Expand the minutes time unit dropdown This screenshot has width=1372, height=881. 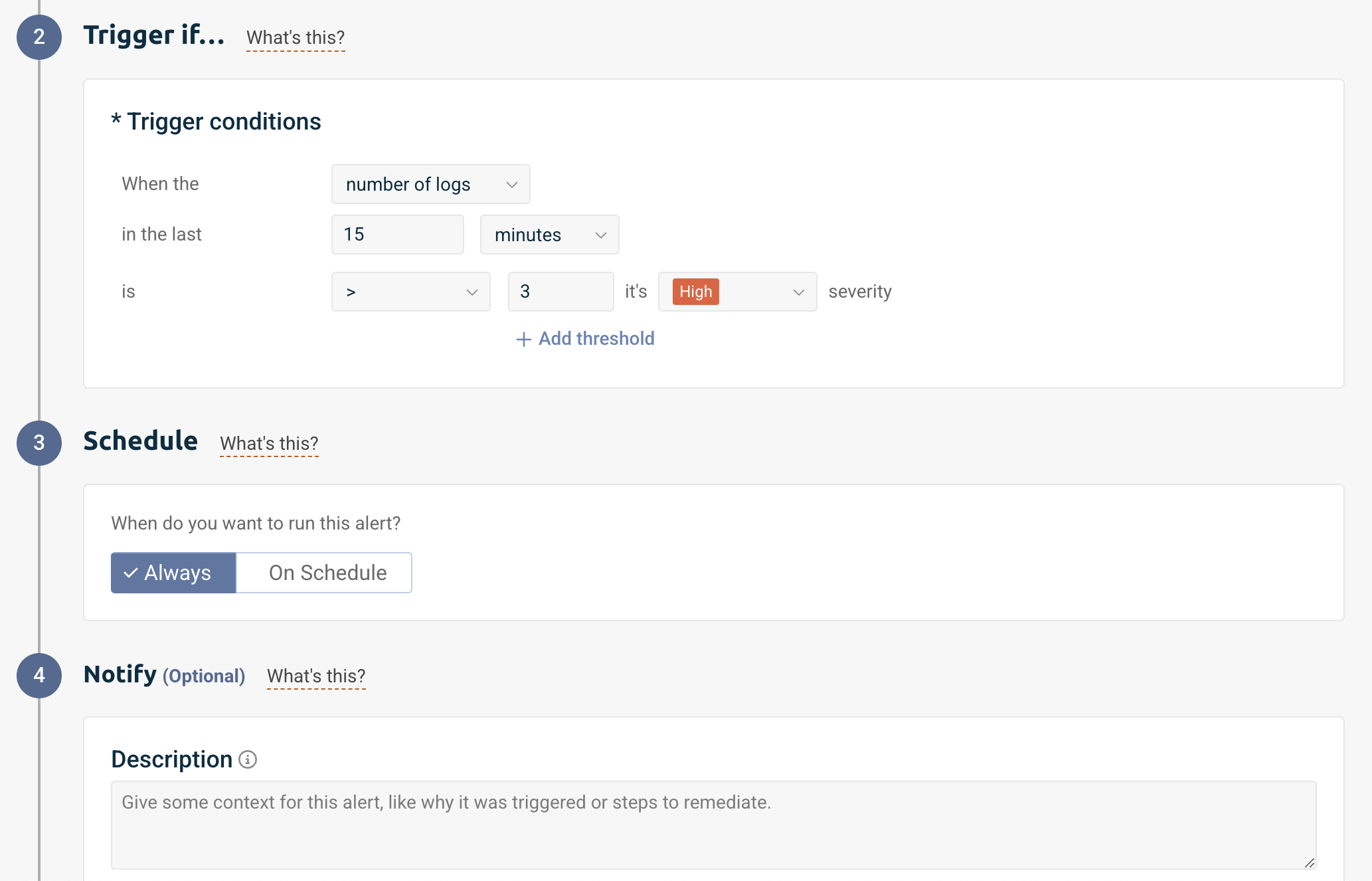[549, 235]
